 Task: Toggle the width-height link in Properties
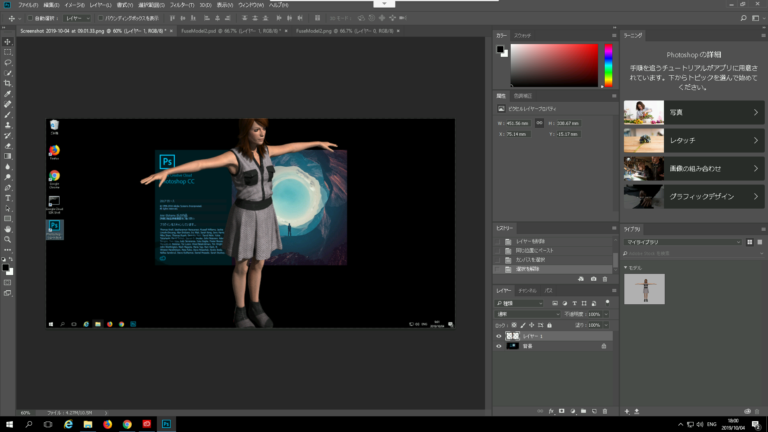[539, 123]
